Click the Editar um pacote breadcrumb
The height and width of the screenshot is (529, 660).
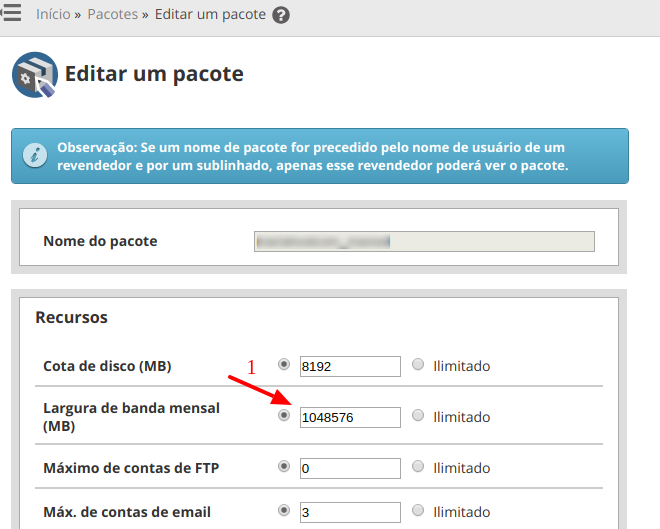pyautogui.click(x=210, y=16)
